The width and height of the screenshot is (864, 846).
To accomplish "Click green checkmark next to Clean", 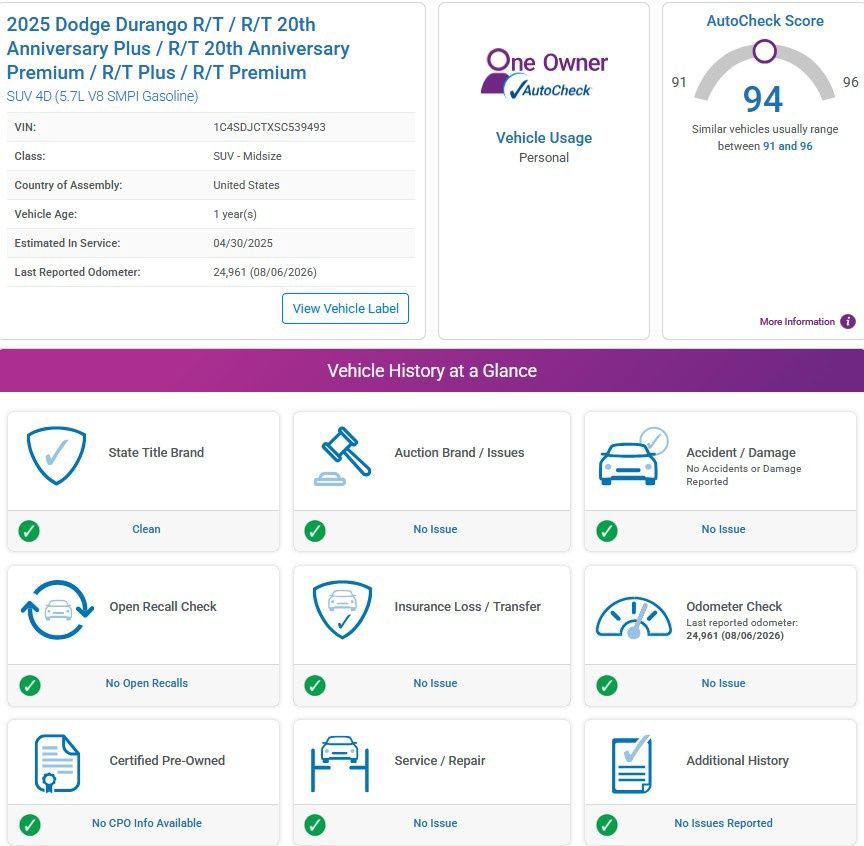I will 29,531.
